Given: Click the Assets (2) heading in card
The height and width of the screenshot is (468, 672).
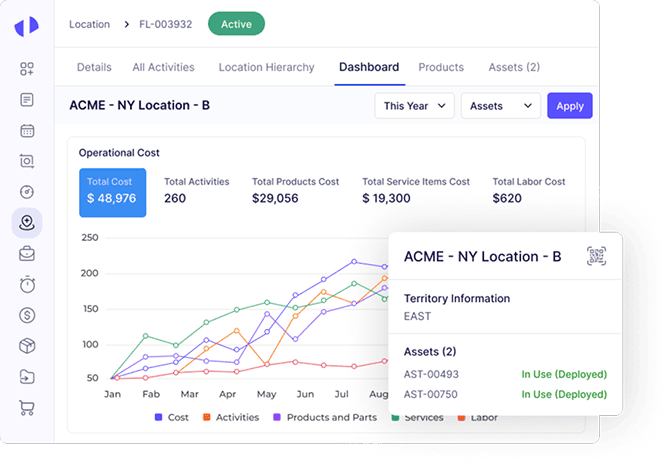Looking at the screenshot, I should [430, 352].
